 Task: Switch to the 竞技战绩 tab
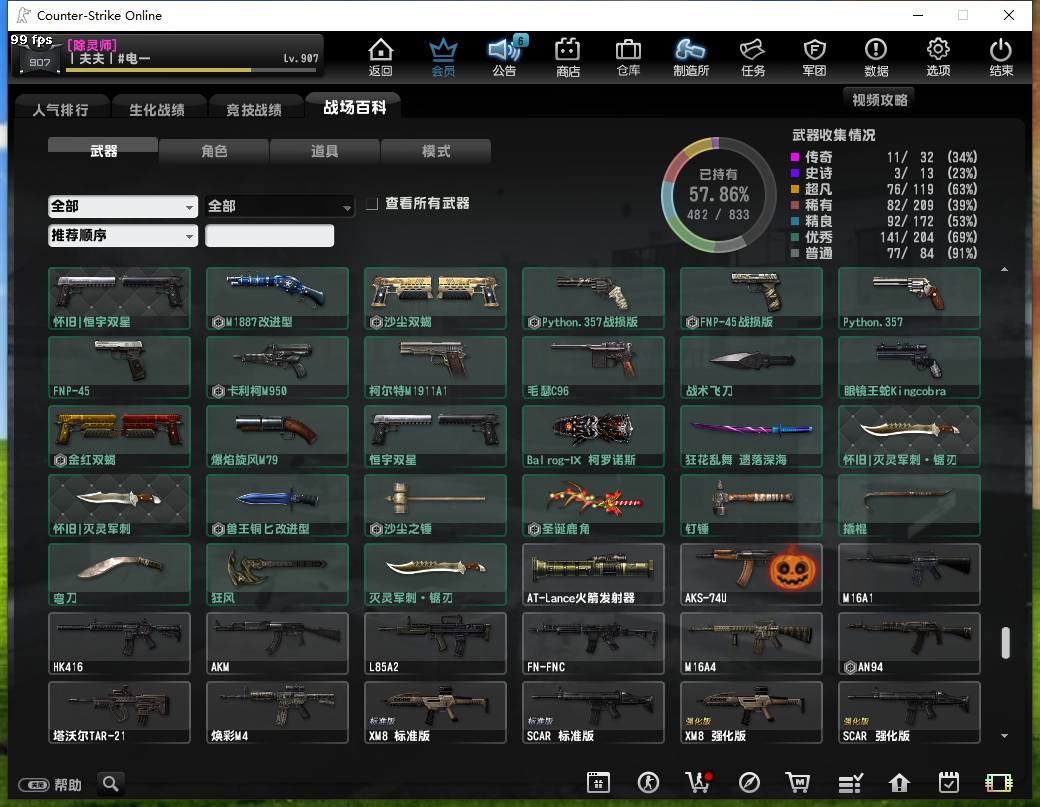254,109
